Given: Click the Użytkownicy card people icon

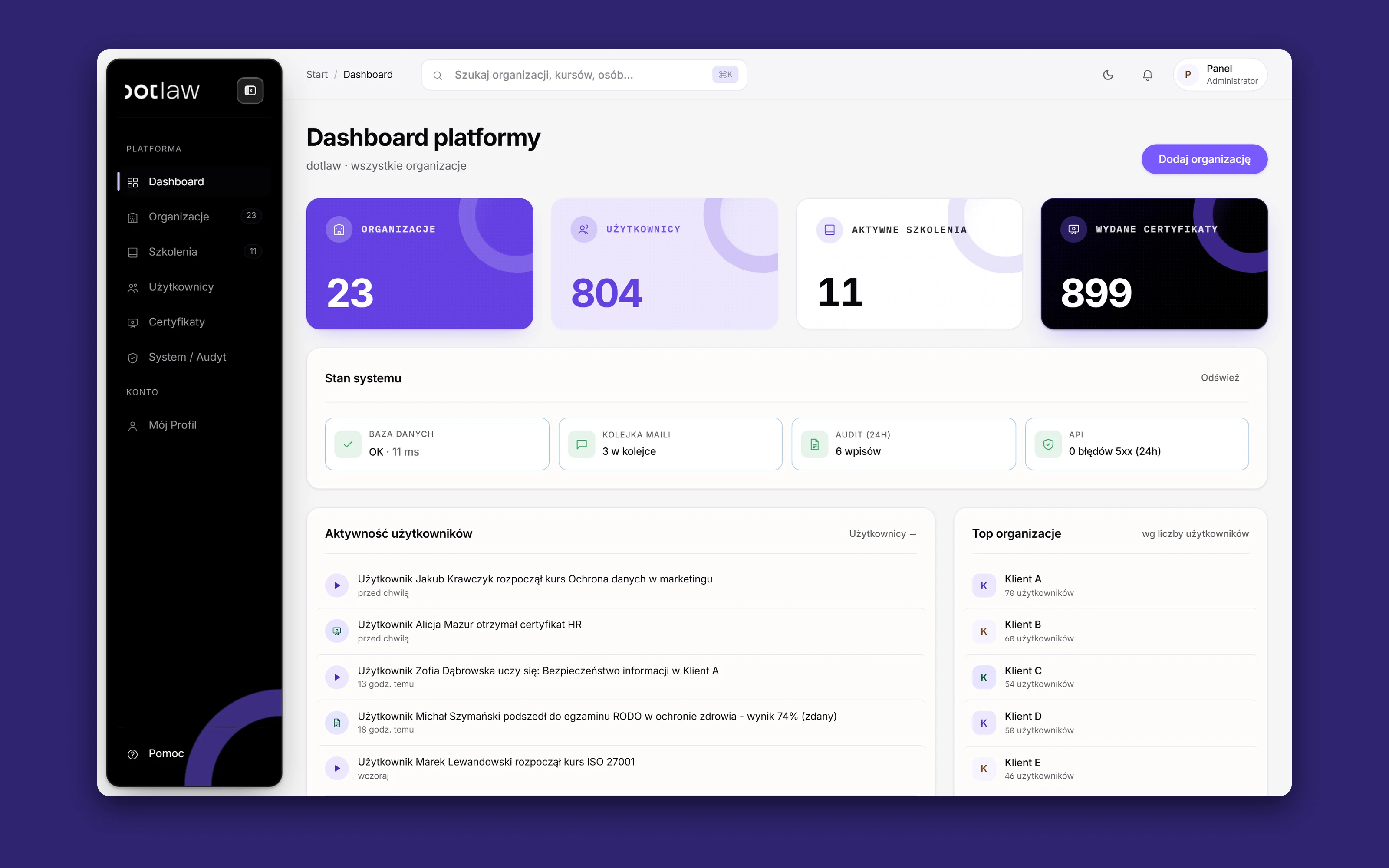Looking at the screenshot, I should coord(584,230).
